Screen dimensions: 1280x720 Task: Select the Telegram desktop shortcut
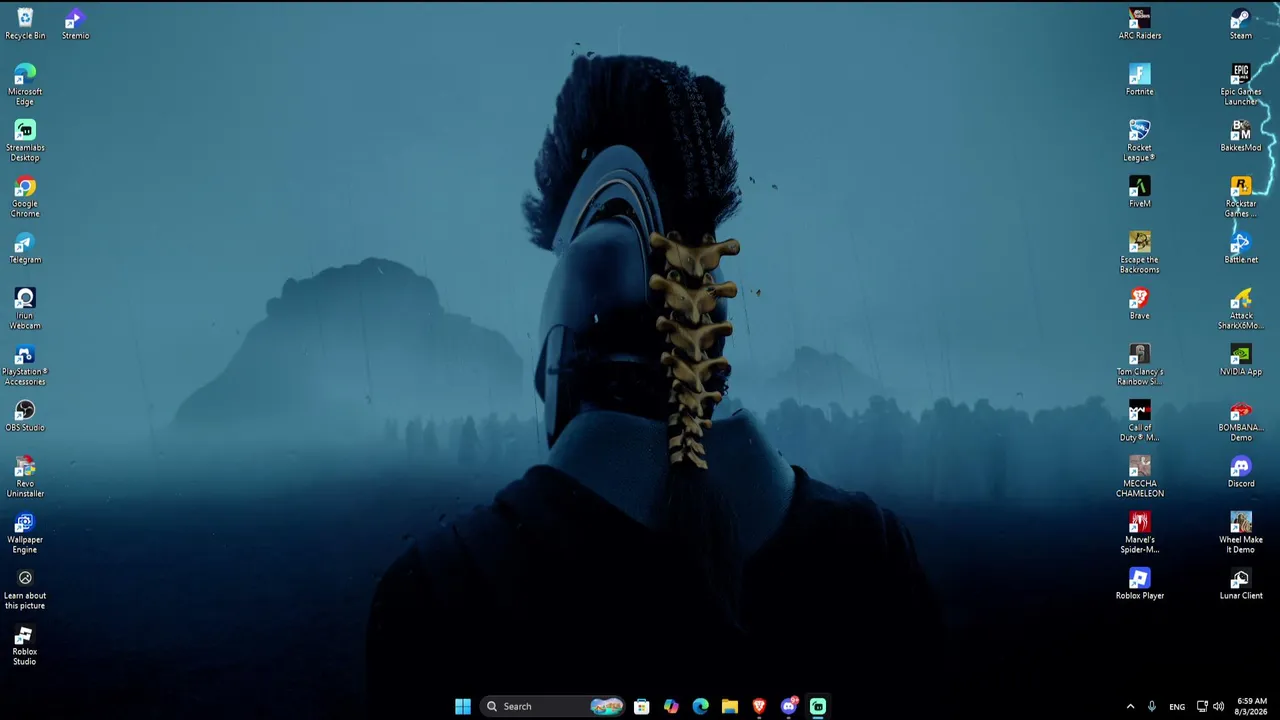coord(25,248)
